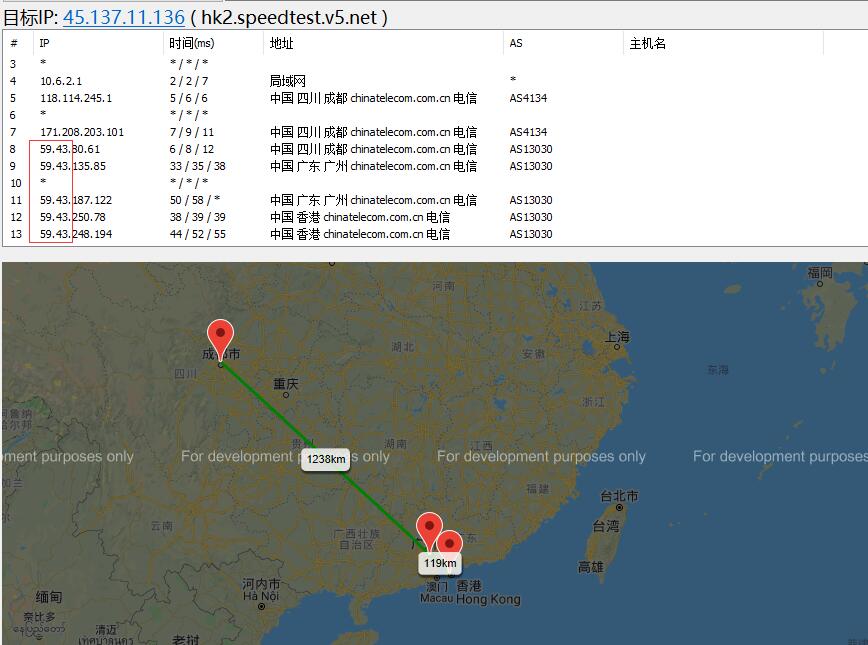The image size is (868, 645).
Task: Click the left red map pin above 119km
Action: [x=429, y=530]
